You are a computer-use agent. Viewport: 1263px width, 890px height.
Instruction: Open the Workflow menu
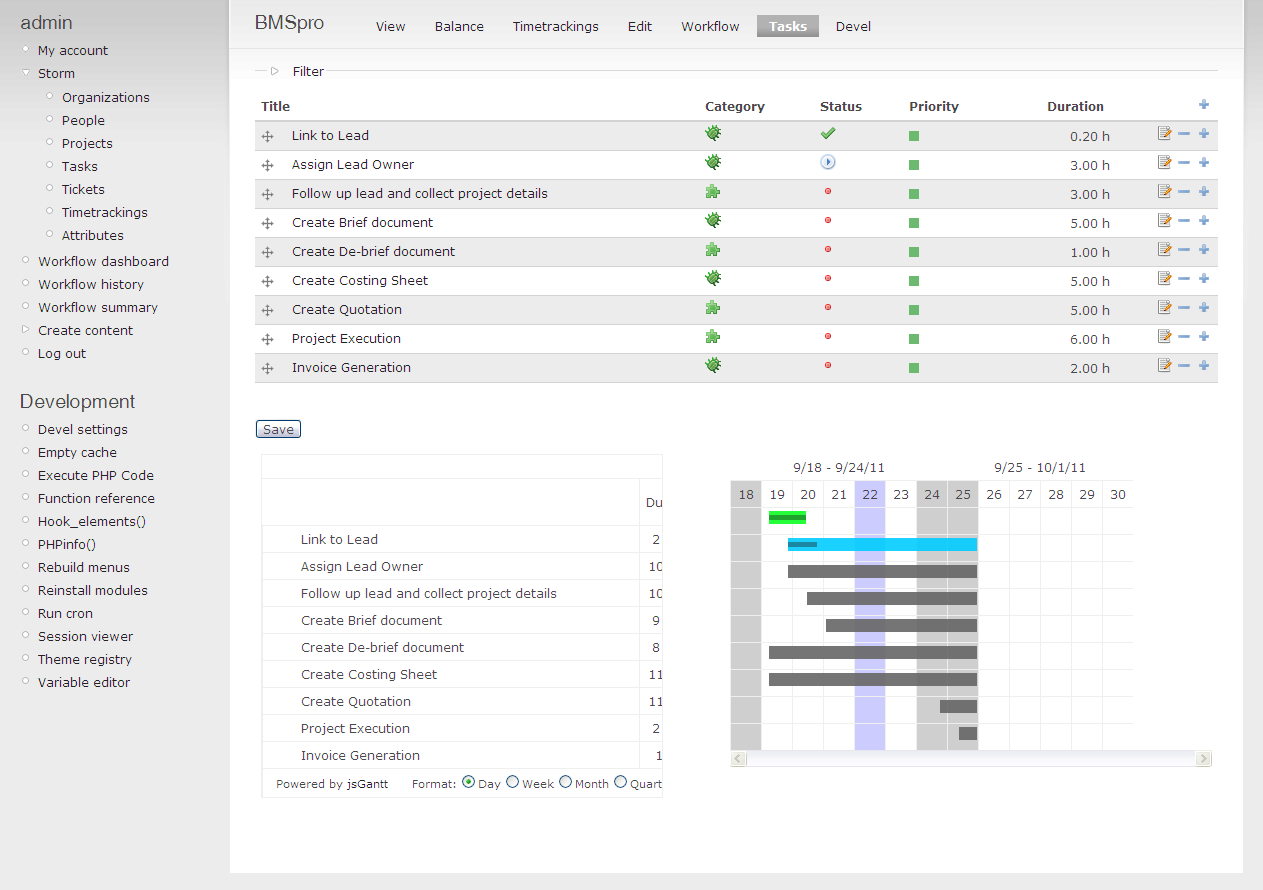pos(710,26)
